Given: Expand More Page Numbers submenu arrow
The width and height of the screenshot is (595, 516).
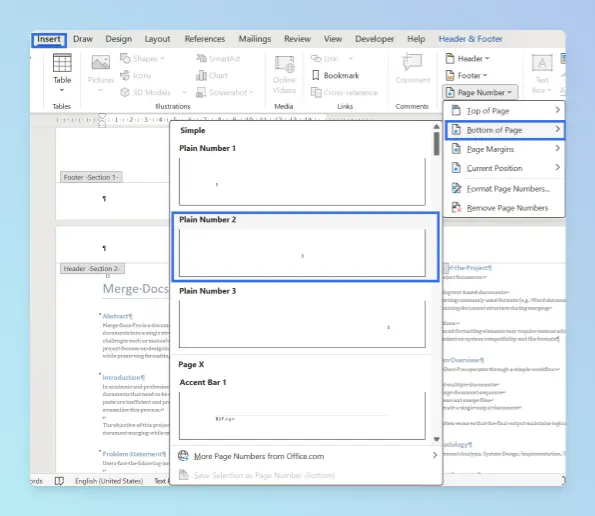Looking at the screenshot, I should (435, 455).
